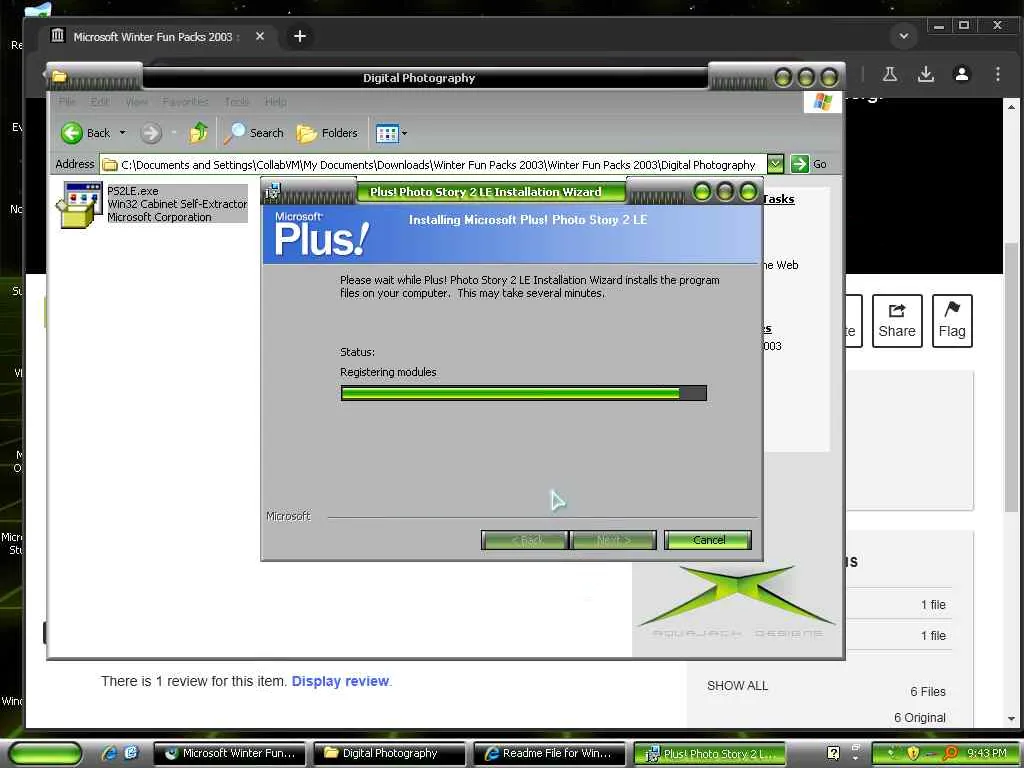Click the Forward arrow in Digital Photography window
1024x768 pixels.
(150, 133)
